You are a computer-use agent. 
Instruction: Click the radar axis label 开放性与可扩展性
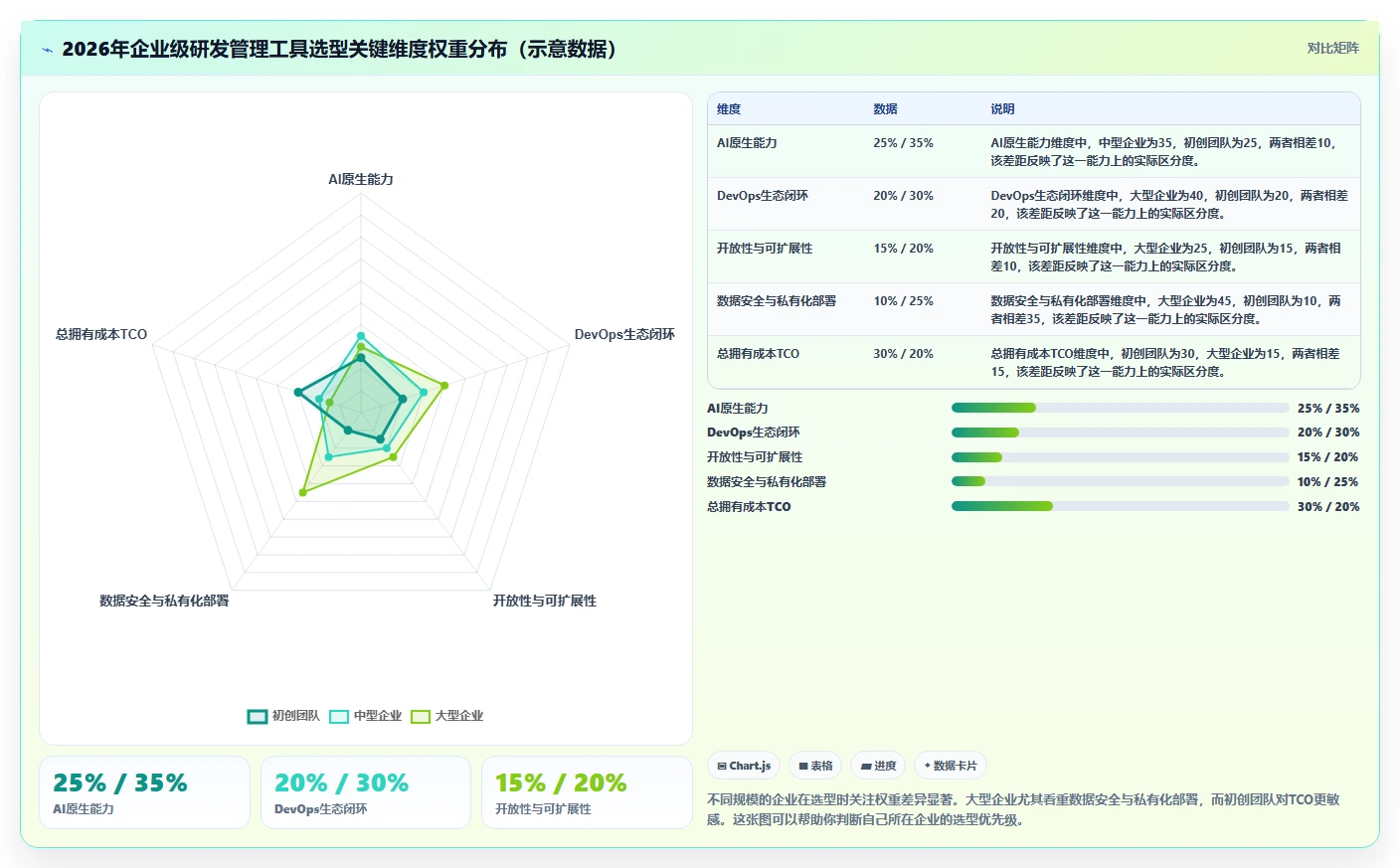pyautogui.click(x=545, y=601)
